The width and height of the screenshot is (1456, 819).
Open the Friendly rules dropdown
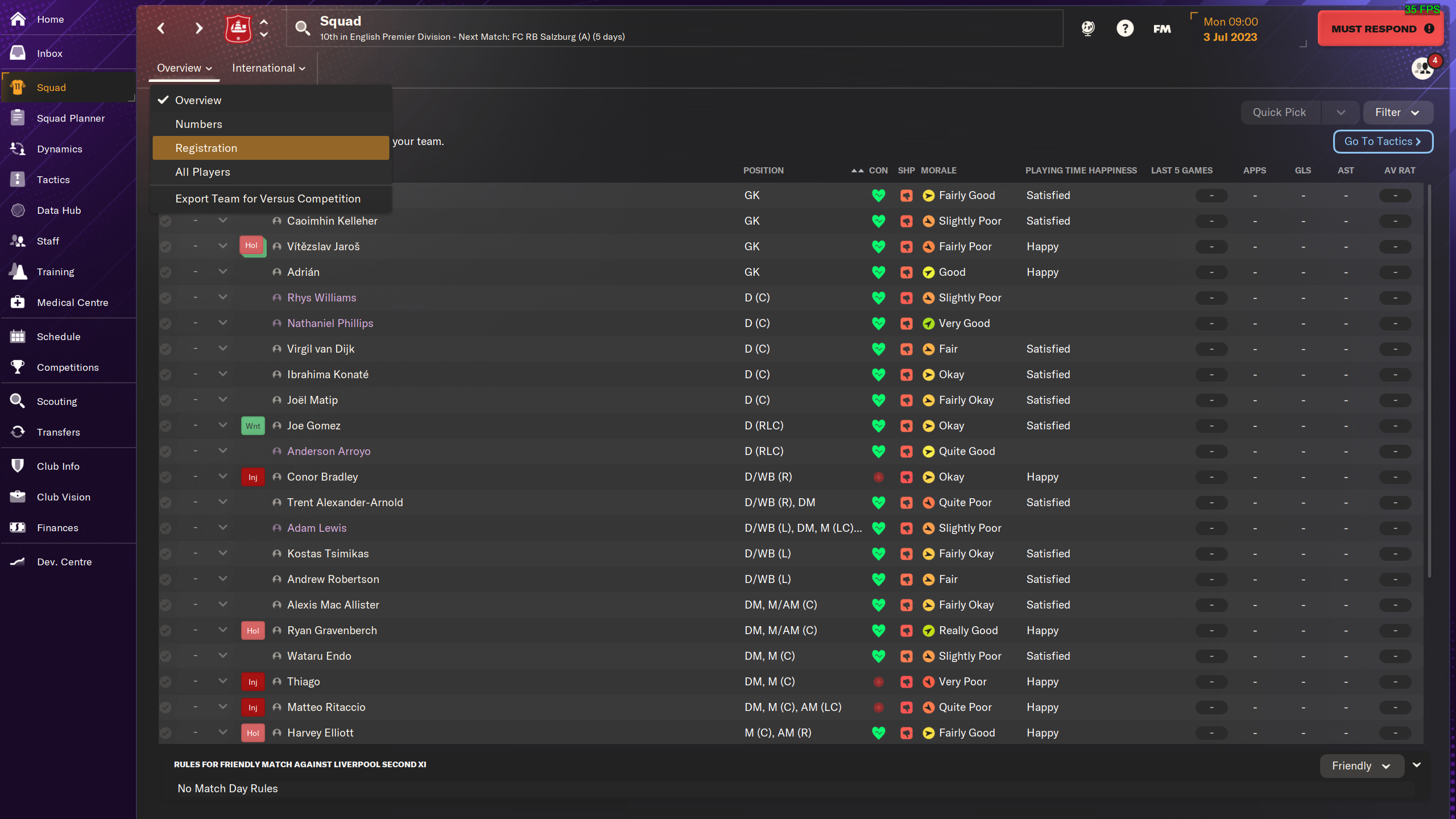1362,766
